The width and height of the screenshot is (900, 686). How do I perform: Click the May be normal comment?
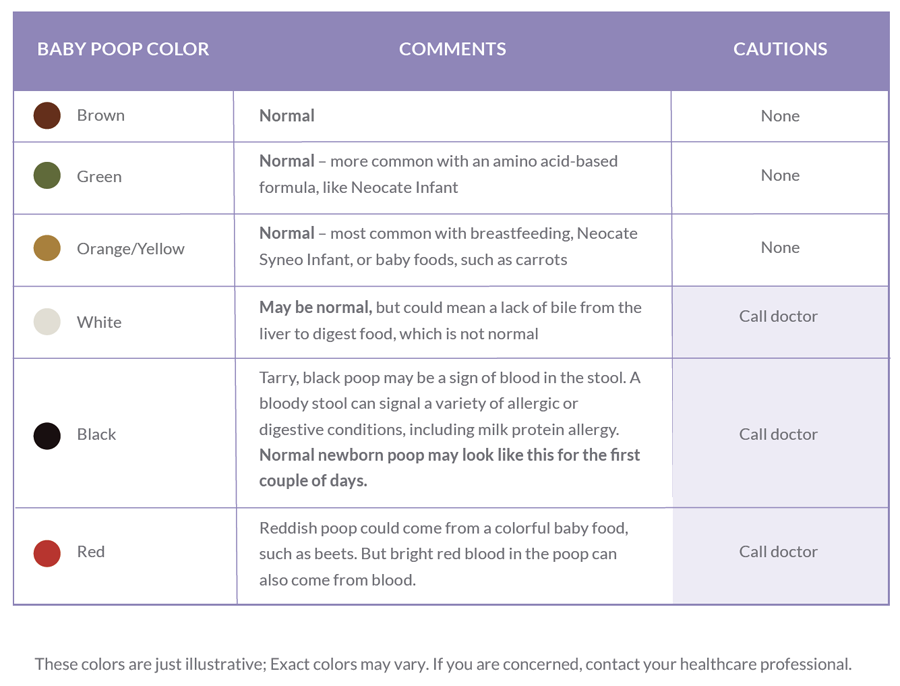(450, 320)
